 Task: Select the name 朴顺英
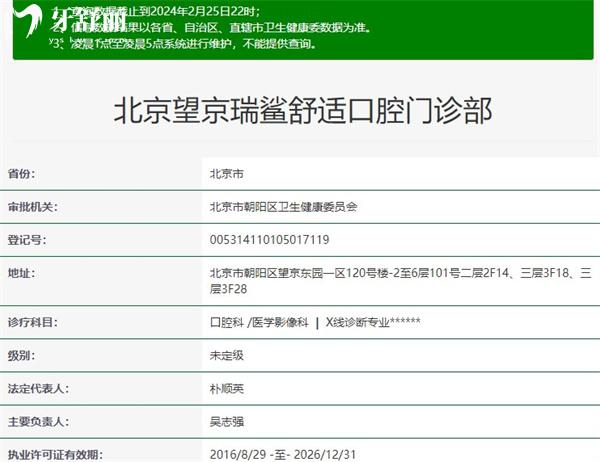(227, 389)
